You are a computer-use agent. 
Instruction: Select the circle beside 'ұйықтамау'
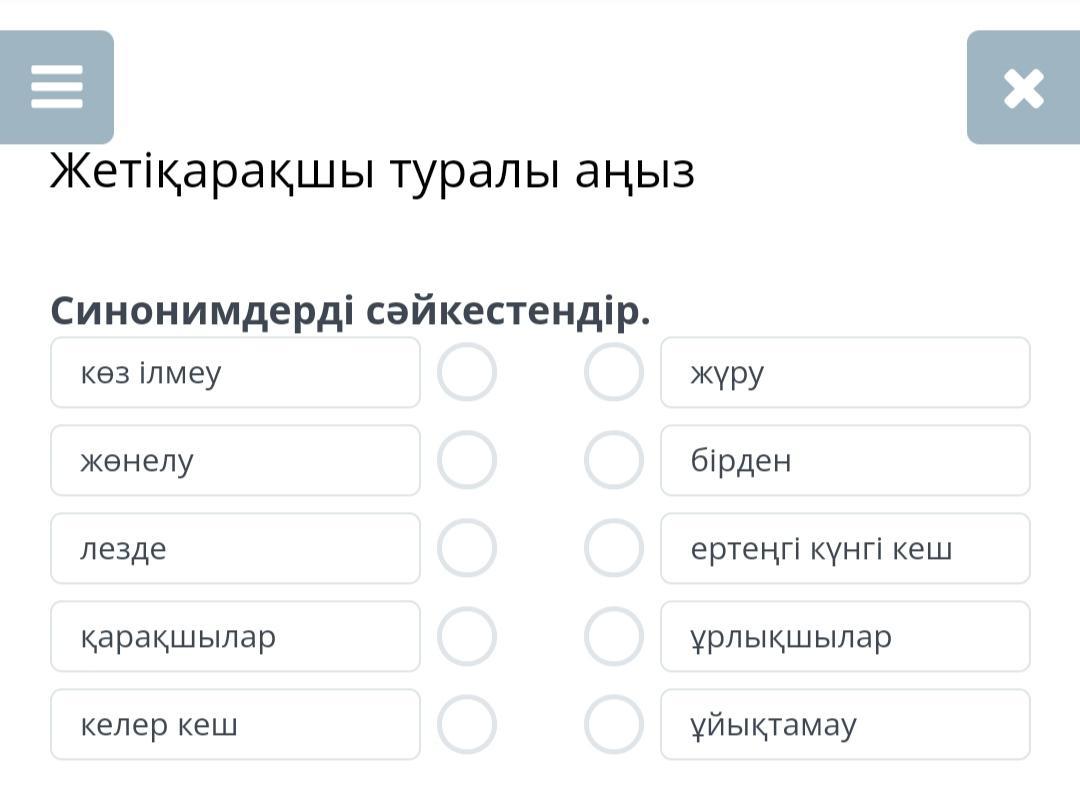[613, 725]
